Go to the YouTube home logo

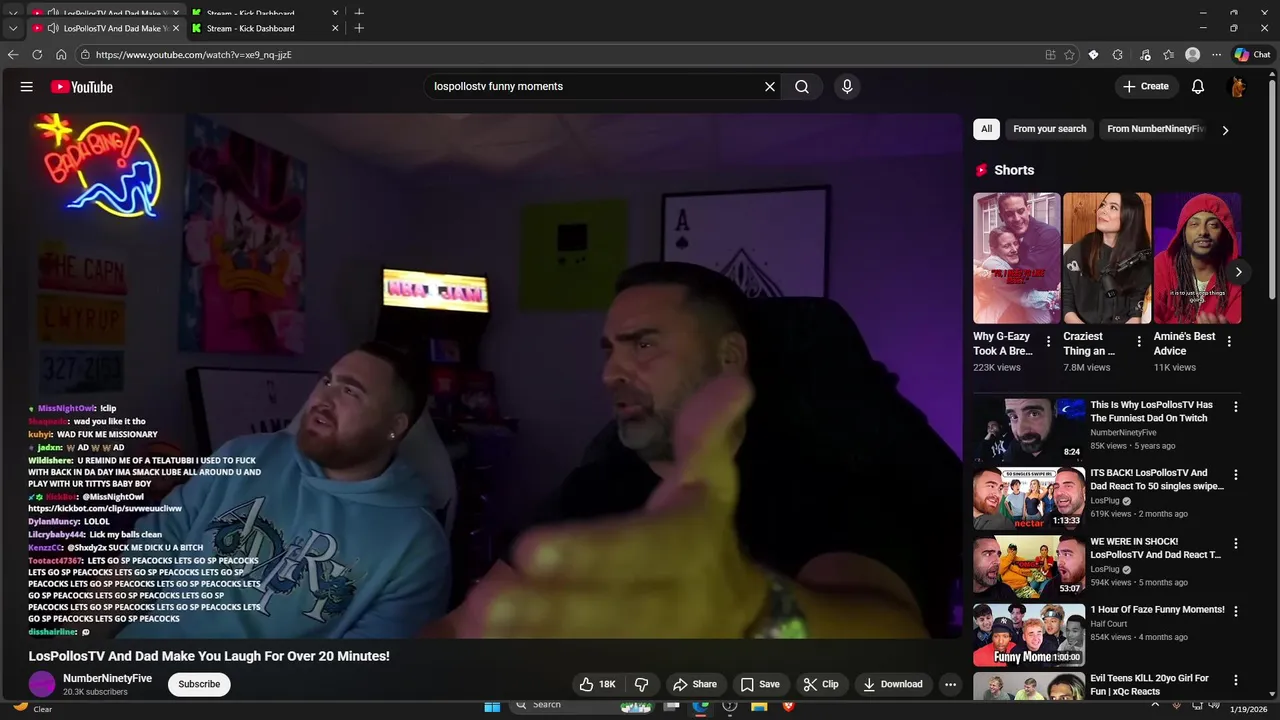[x=82, y=87]
